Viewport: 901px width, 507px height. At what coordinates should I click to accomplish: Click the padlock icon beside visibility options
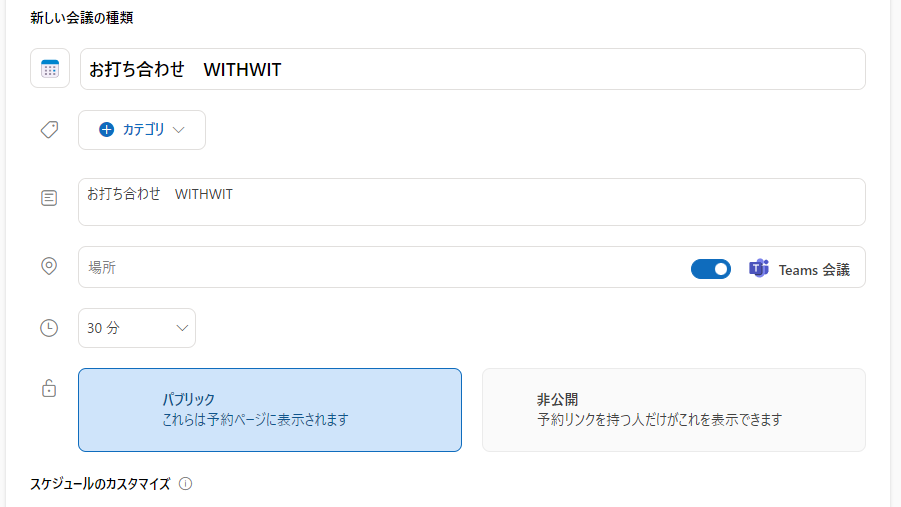click(49, 389)
